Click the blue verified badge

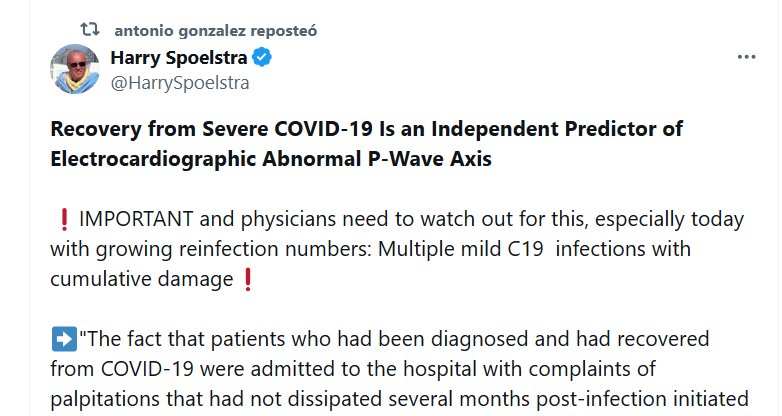click(262, 58)
